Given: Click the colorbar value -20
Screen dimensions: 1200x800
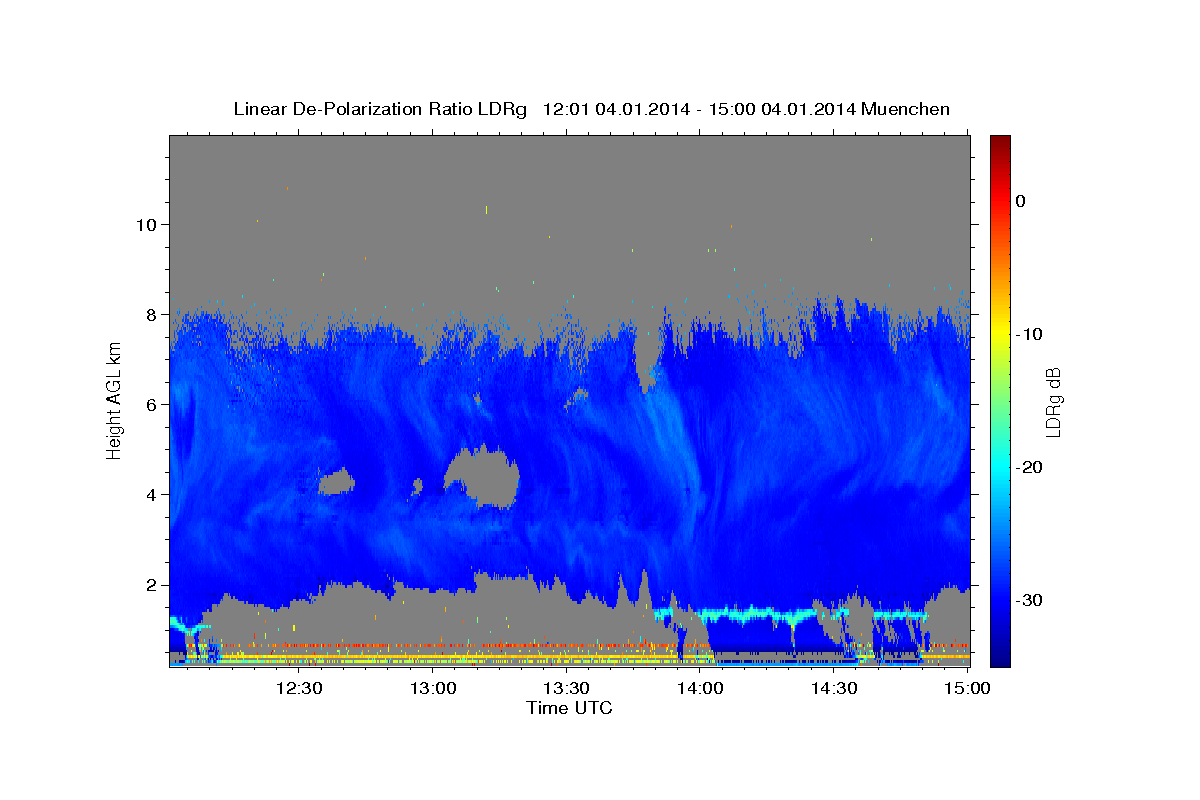Looking at the screenshot, I should tap(1029, 467).
